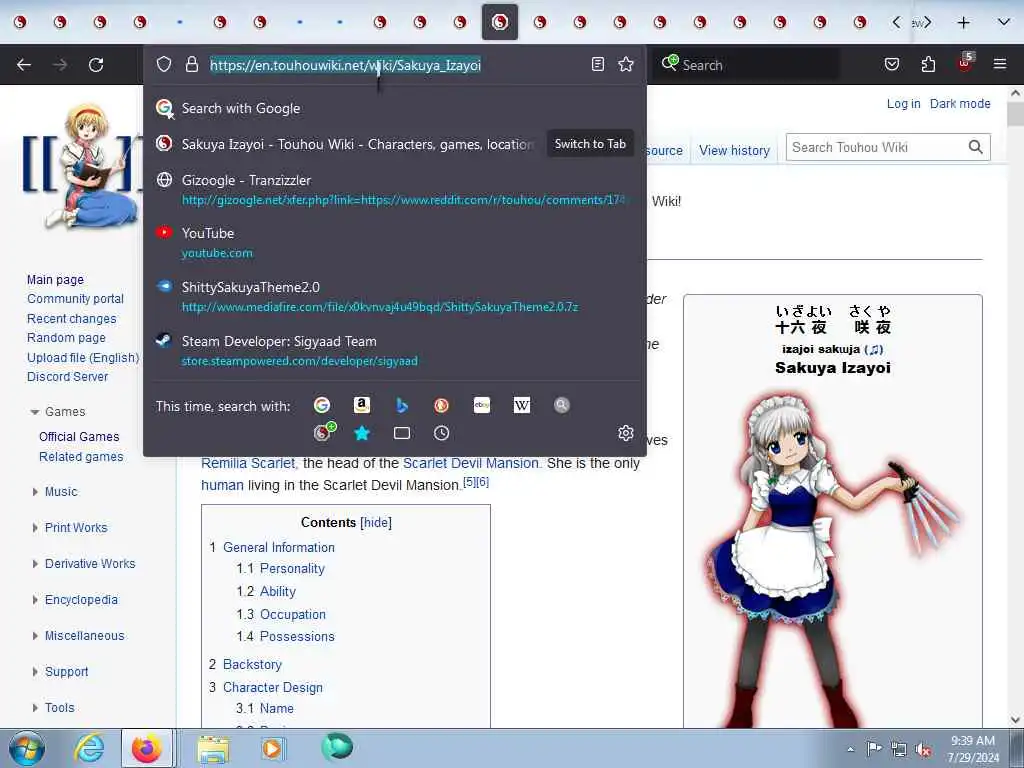Viewport: 1024px width, 768px height.
Task: Select the YouTube suggestion
Action: point(394,242)
